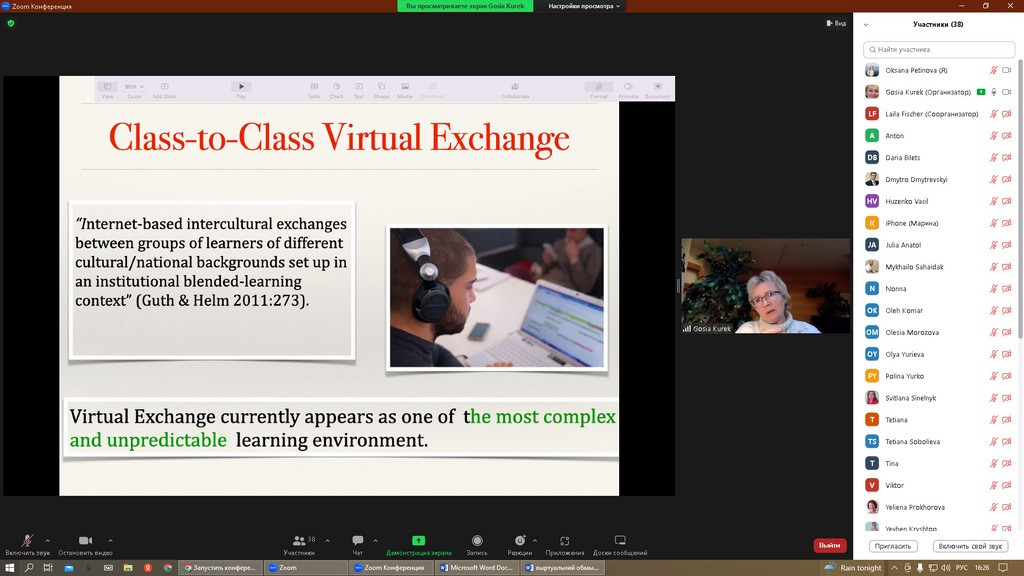This screenshot has height=576, width=1024.
Task: Open Приложения apps panel
Action: coord(564,545)
